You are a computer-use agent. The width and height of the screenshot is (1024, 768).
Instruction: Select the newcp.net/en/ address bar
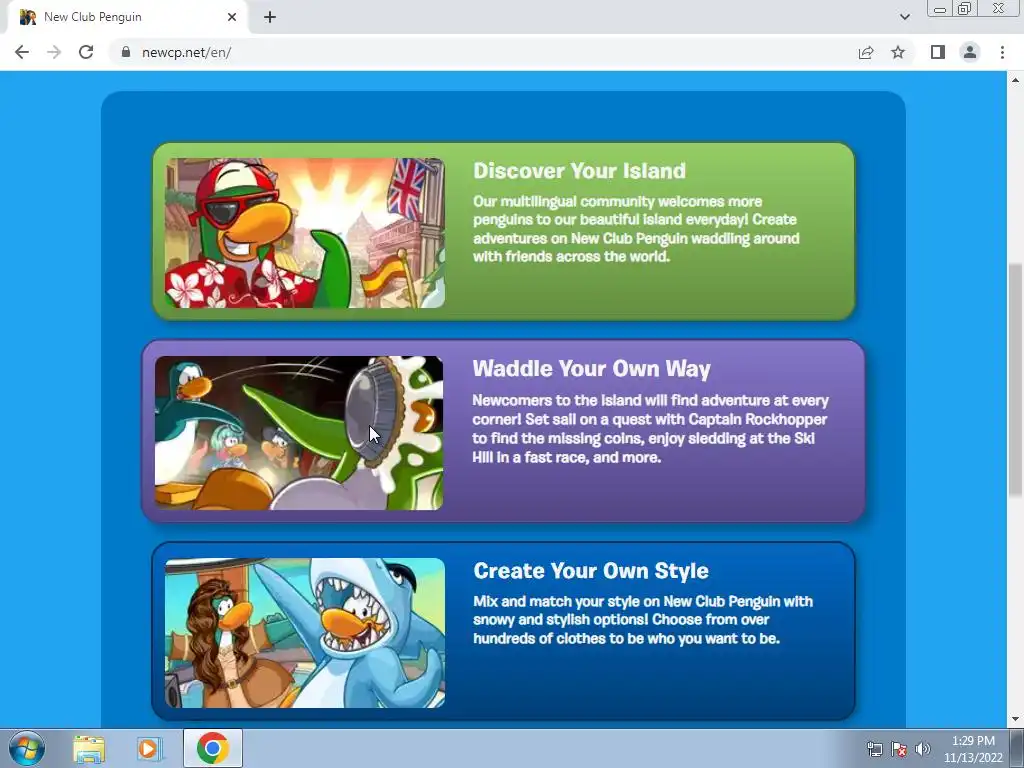(x=483, y=52)
